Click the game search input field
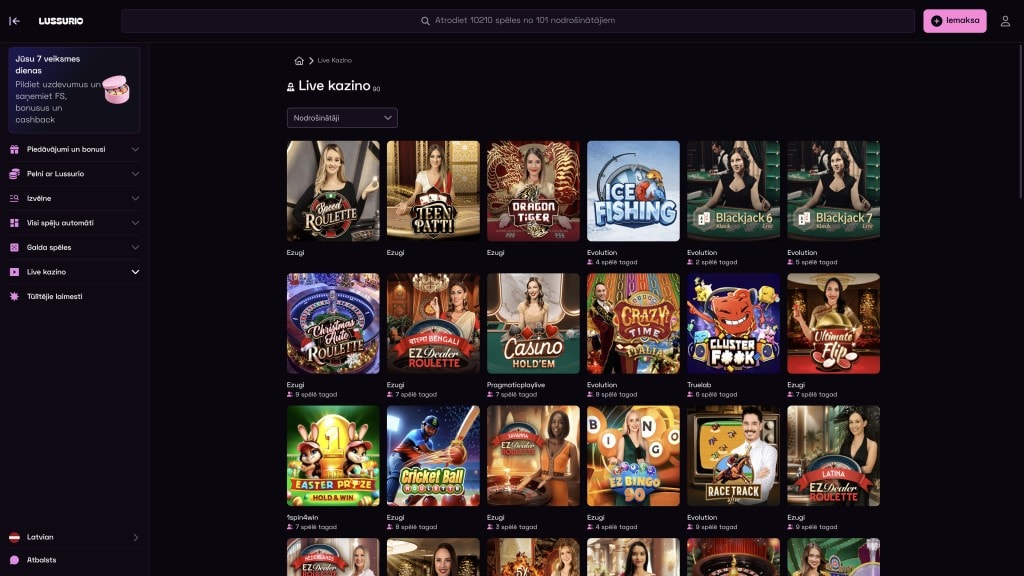 coord(518,21)
